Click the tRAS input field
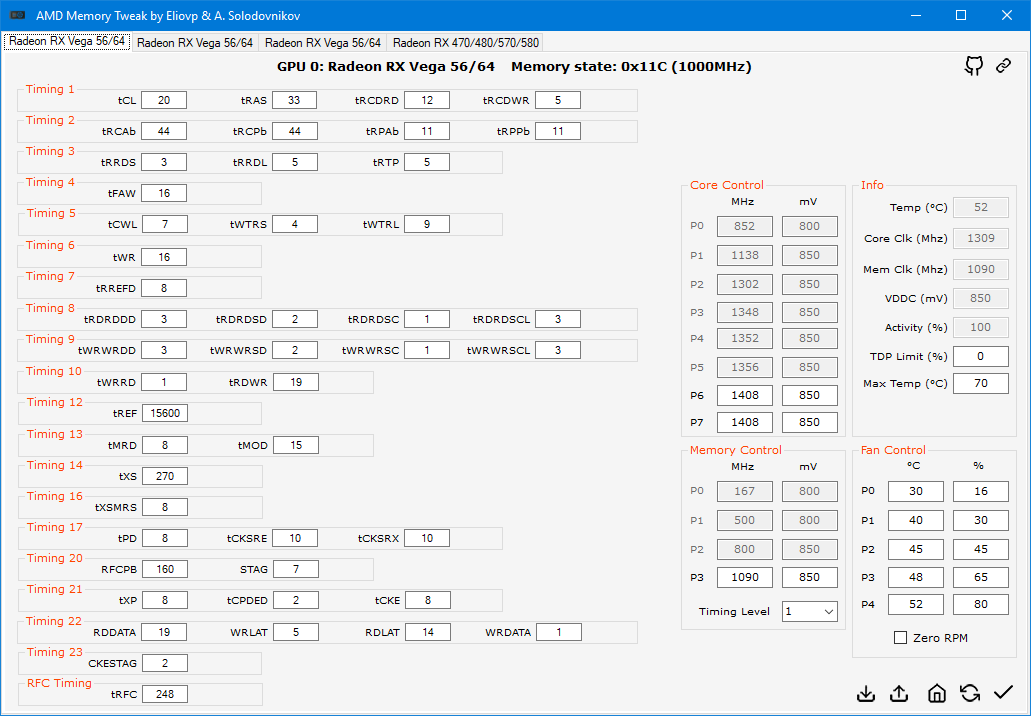The height and width of the screenshot is (716, 1031). [x=295, y=100]
